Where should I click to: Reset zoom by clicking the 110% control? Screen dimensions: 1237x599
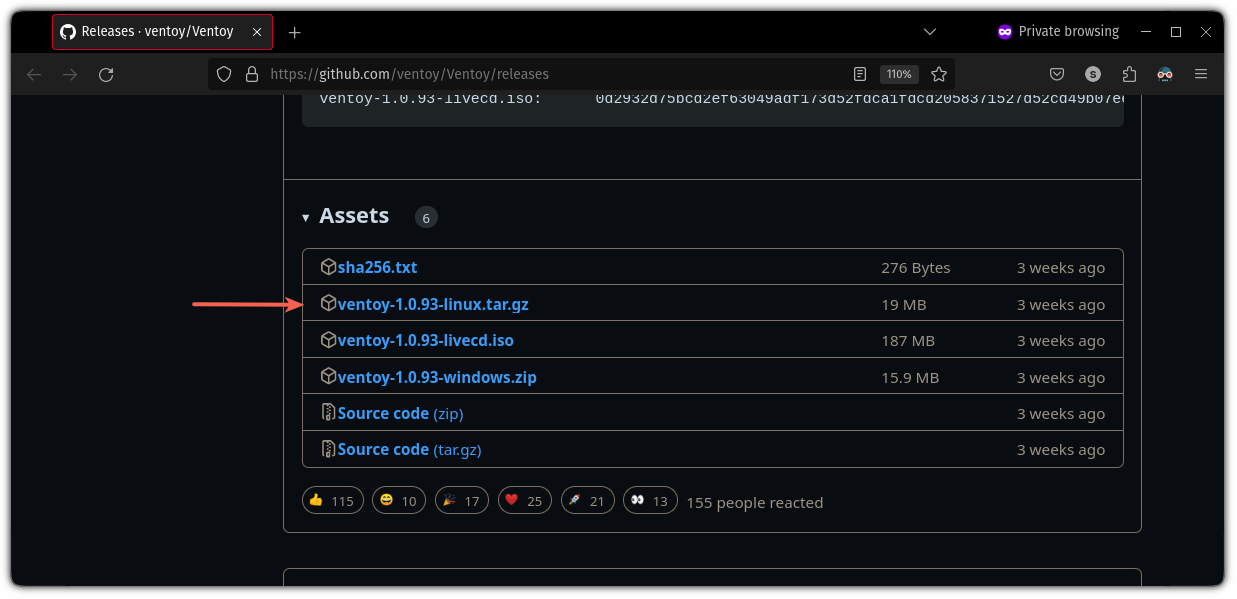pos(898,73)
